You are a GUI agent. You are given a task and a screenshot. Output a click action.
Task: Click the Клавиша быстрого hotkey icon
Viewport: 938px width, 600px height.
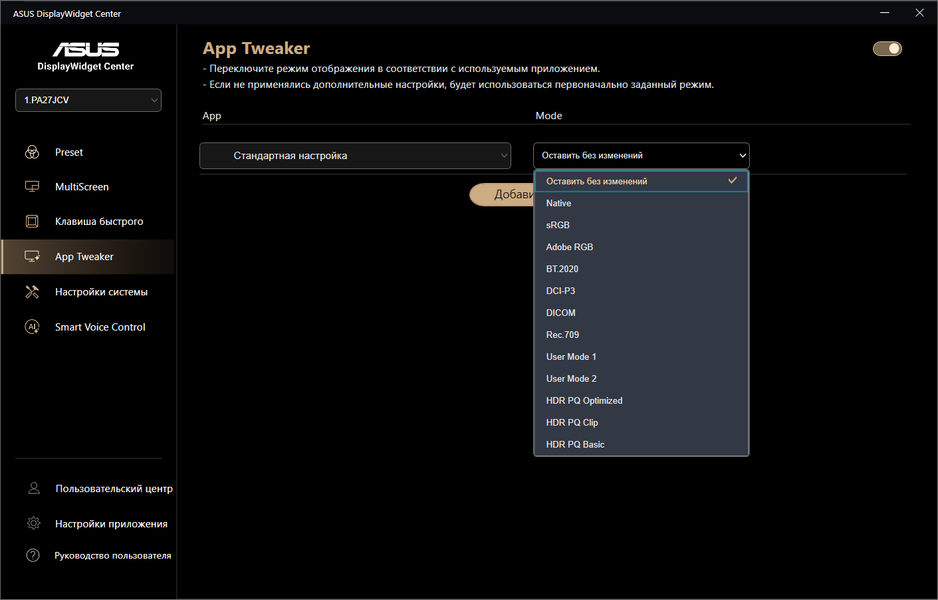(x=32, y=221)
